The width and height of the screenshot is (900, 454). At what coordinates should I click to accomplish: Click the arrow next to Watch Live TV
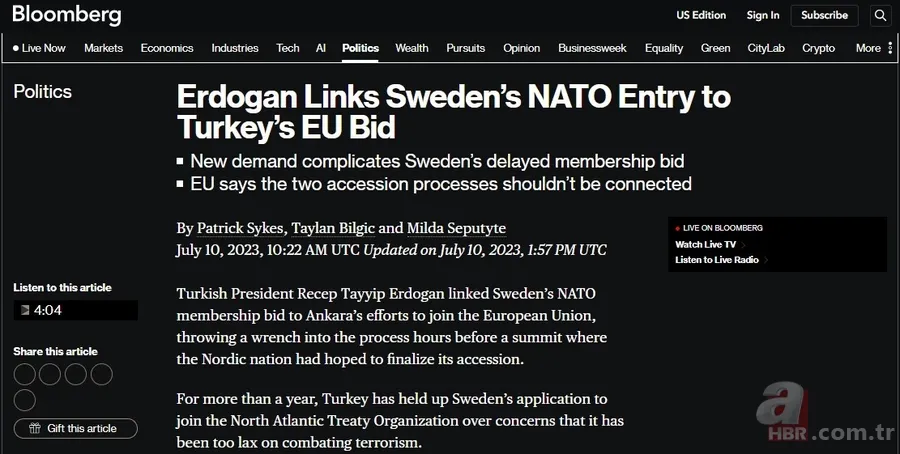pyautogui.click(x=743, y=244)
